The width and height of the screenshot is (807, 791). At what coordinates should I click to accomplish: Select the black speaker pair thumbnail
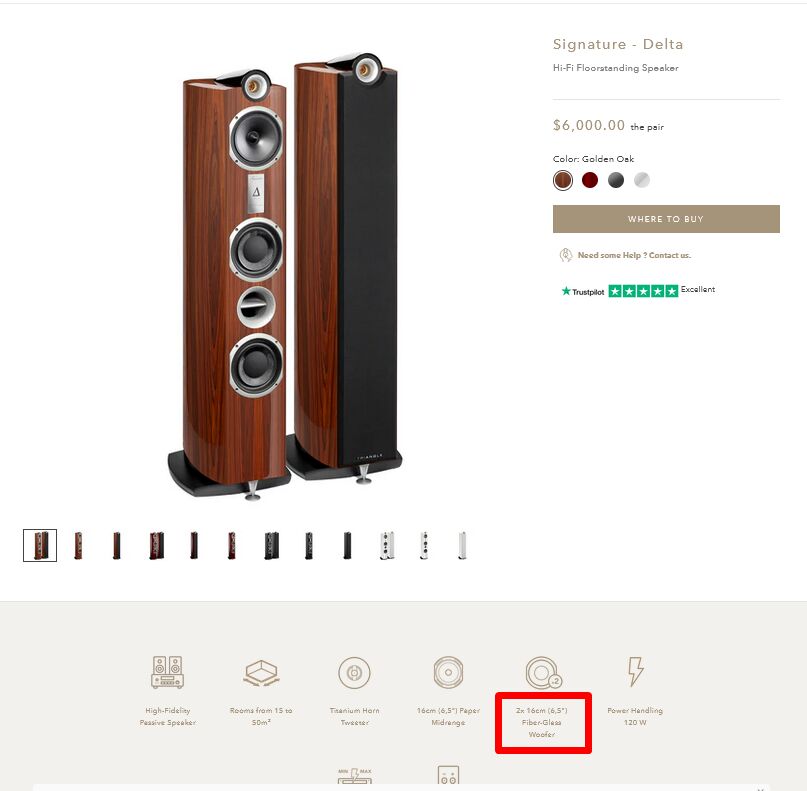271,546
